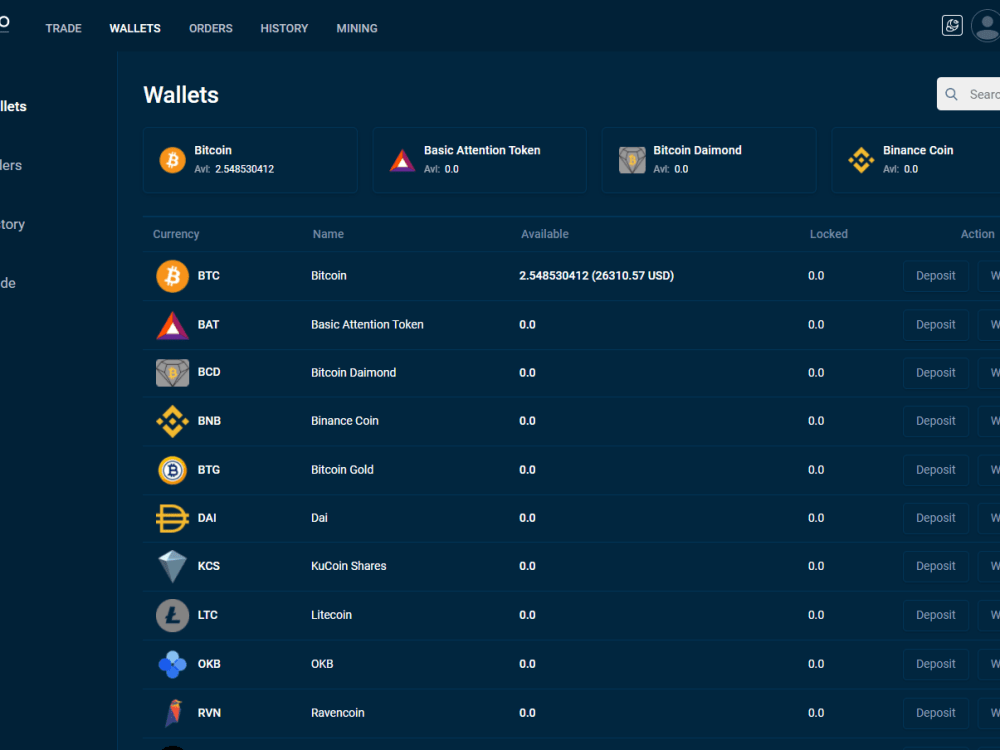Click the Basic Attention Token name cell
Viewport: 1000px width, 750px height.
(x=367, y=325)
